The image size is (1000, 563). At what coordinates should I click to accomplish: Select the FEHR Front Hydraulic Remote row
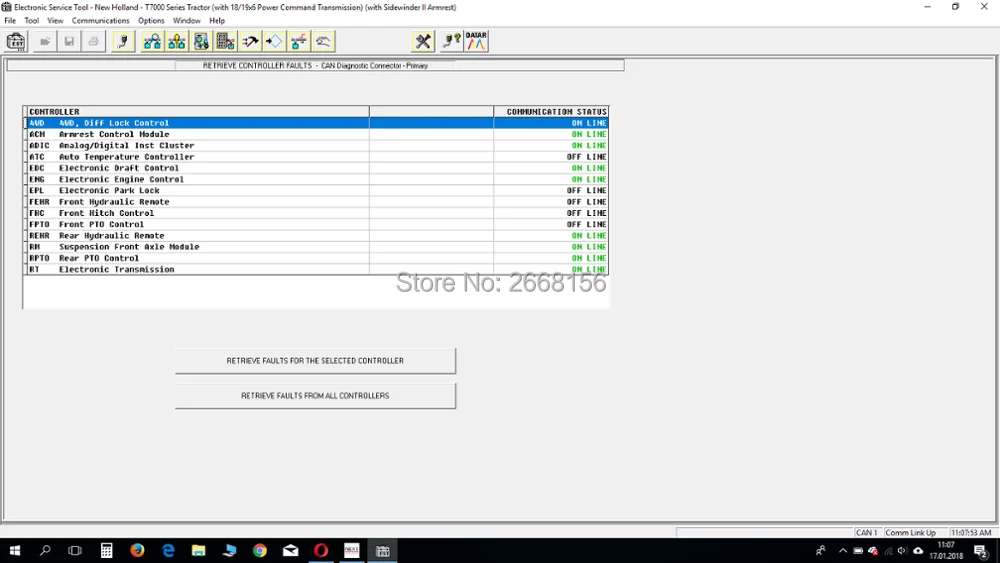click(316, 202)
